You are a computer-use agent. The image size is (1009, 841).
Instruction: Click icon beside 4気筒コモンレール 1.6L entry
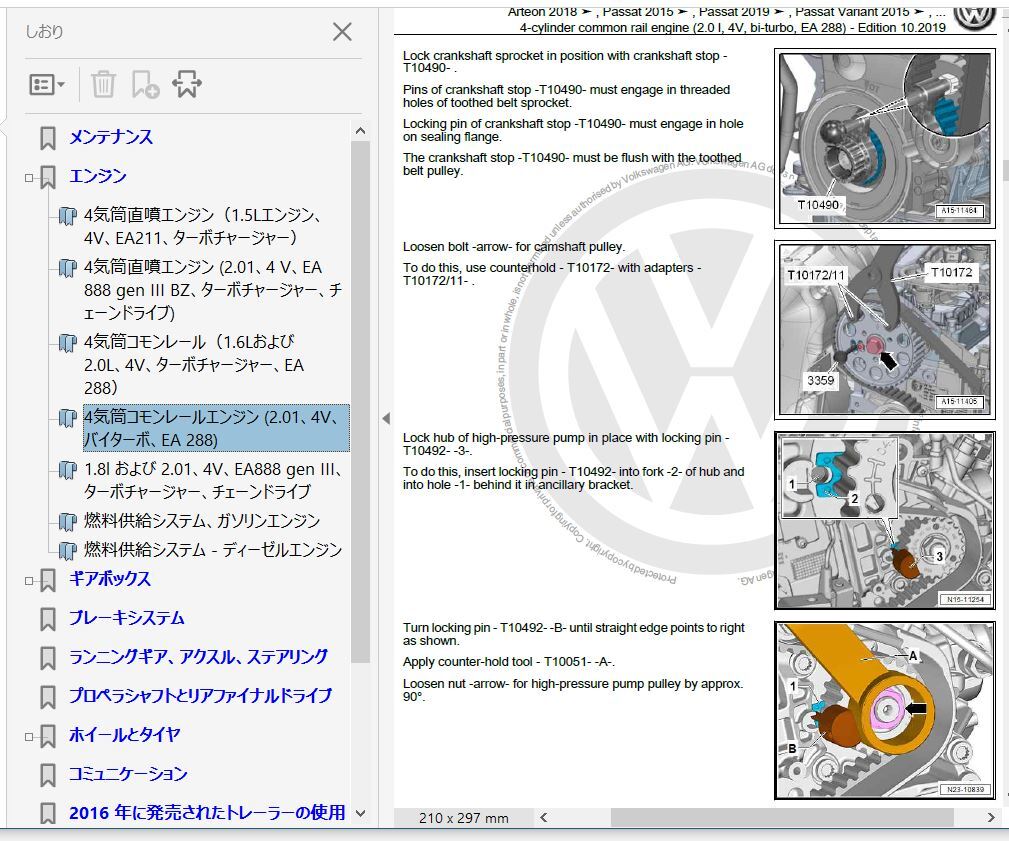pyautogui.click(x=67, y=343)
